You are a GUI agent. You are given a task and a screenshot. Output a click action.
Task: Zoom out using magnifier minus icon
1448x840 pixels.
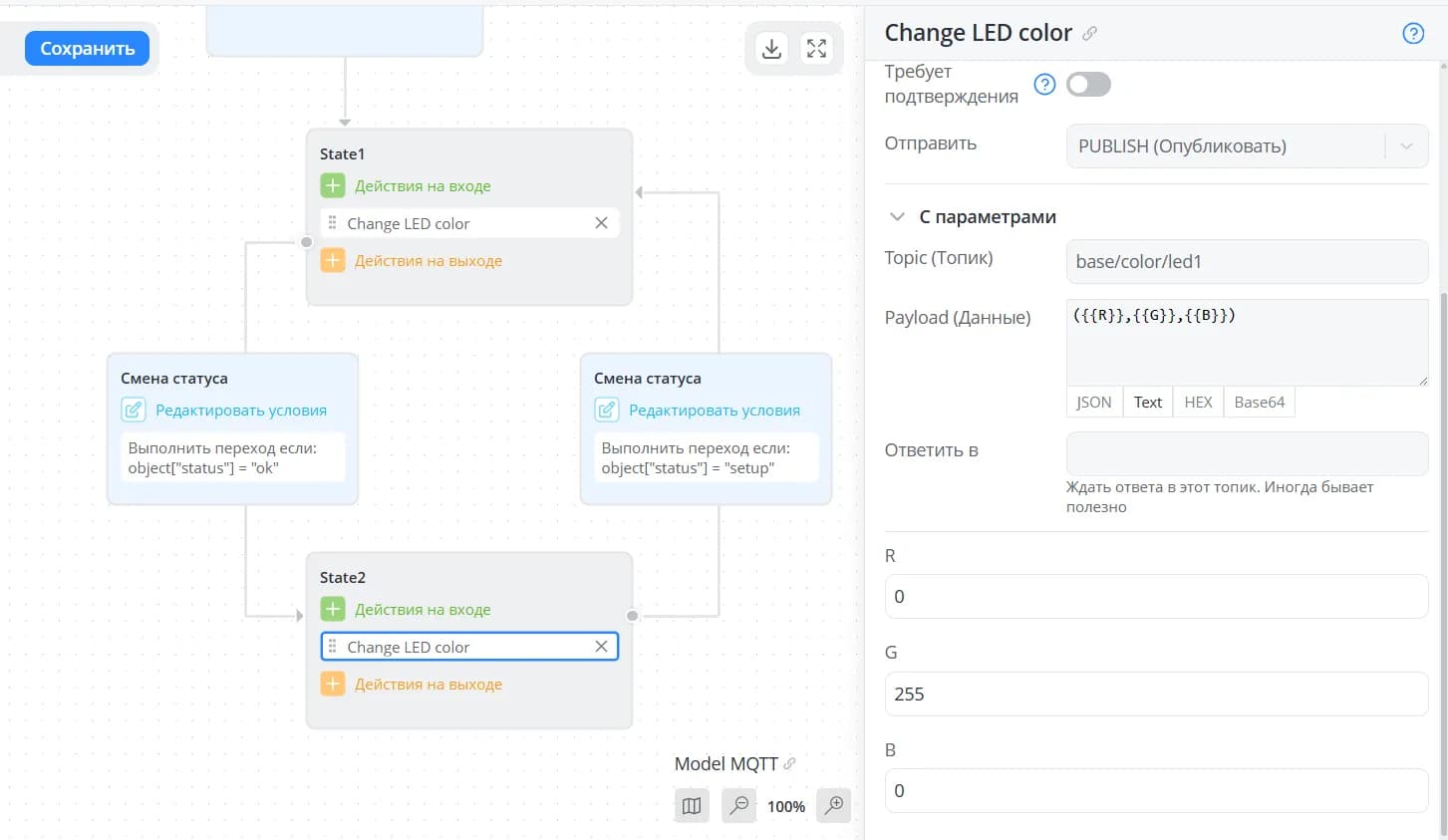click(x=738, y=805)
